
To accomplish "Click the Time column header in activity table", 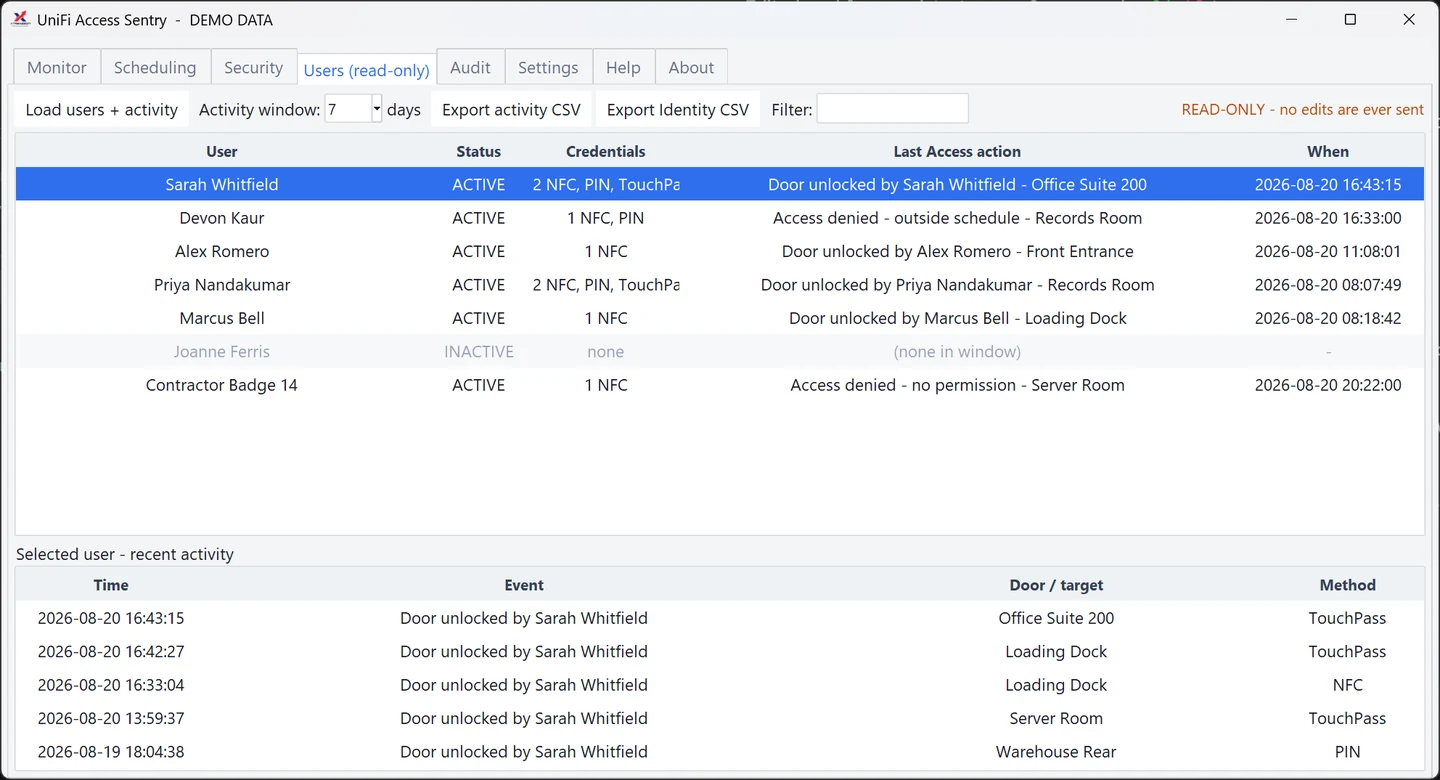I will click(x=111, y=585).
